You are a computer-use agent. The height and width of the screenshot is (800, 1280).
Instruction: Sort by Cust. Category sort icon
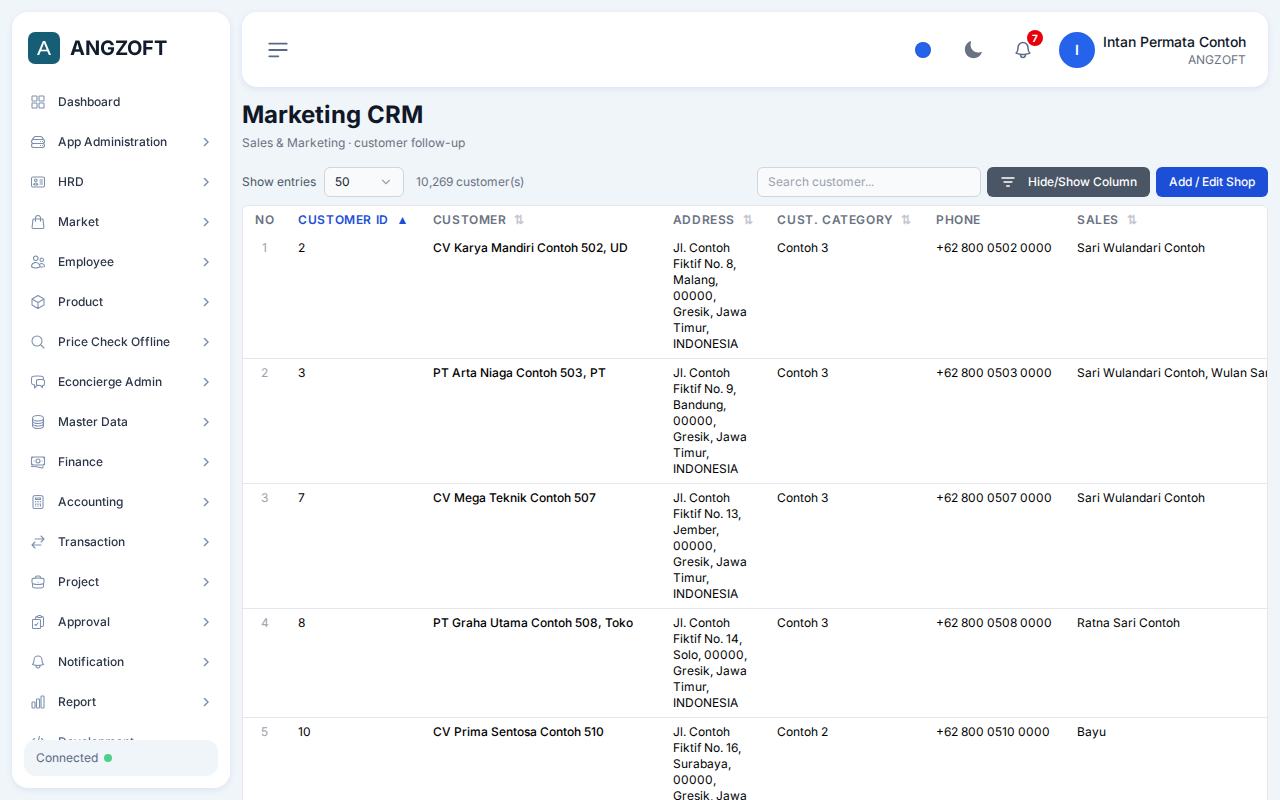click(906, 220)
